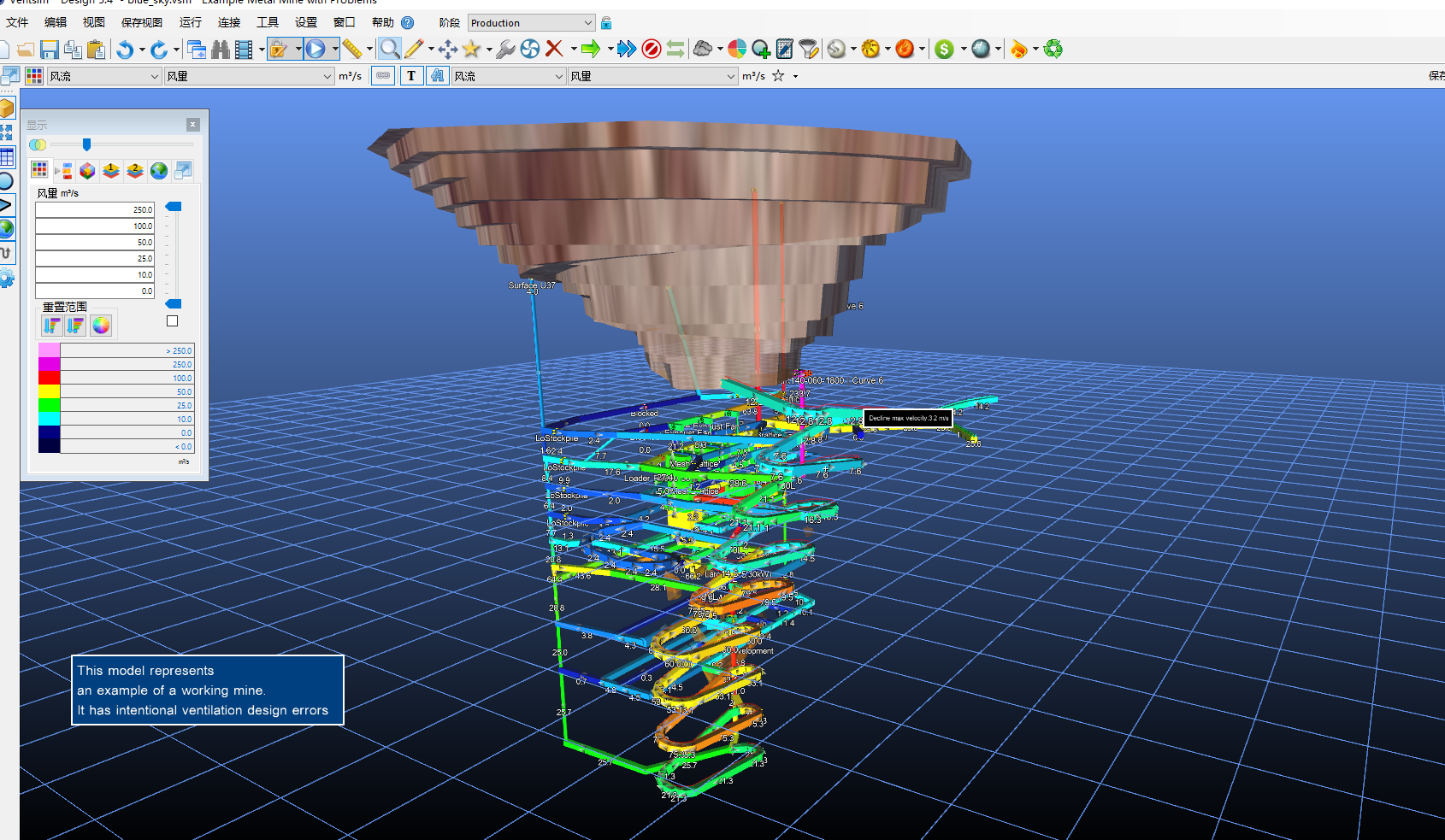Switch to the globe tab in display panel
This screenshot has width=1445, height=840.
pos(159,170)
